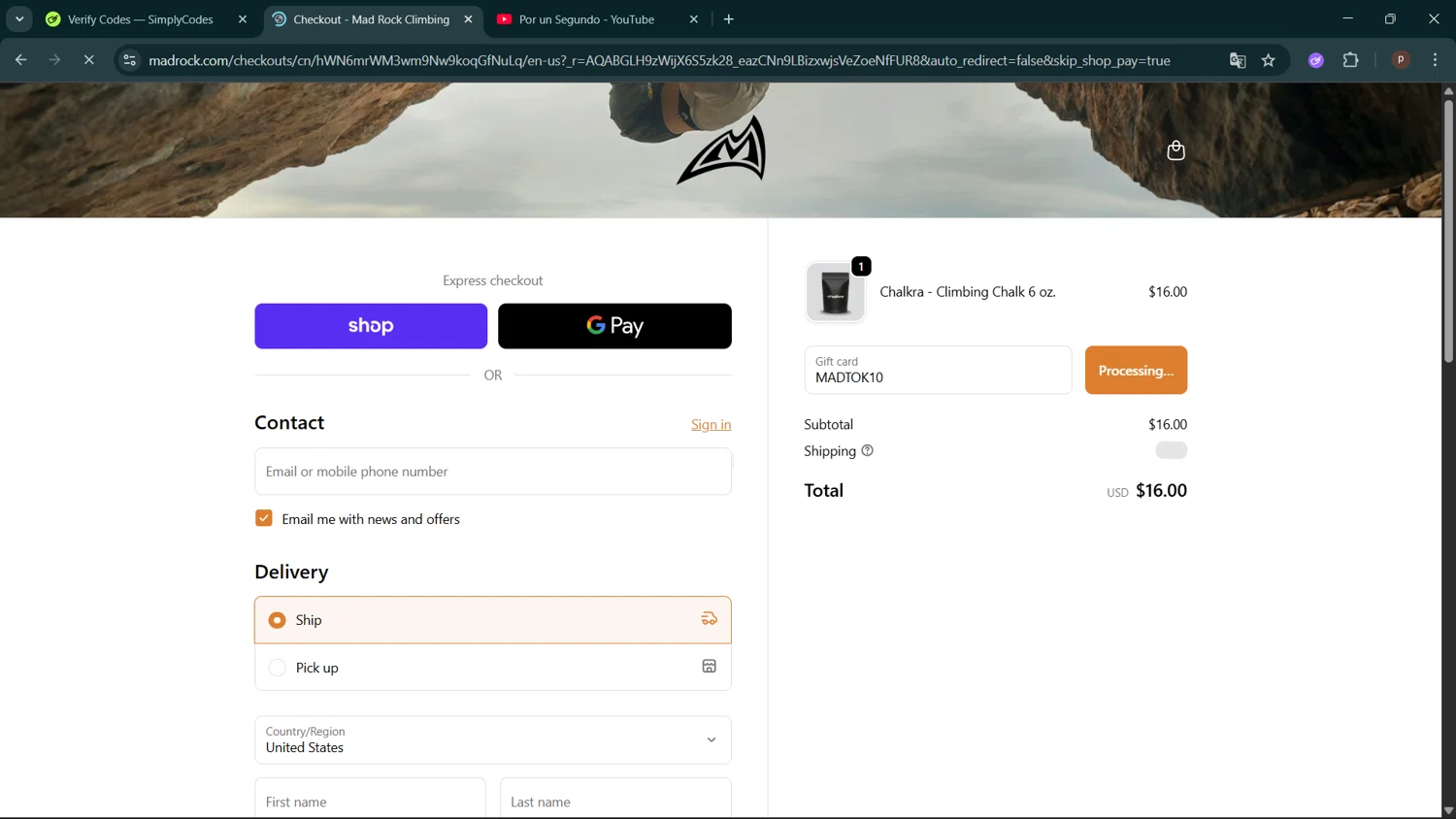1456x819 pixels.
Task: Open the Extensions puzzle icon
Action: 1350,60
